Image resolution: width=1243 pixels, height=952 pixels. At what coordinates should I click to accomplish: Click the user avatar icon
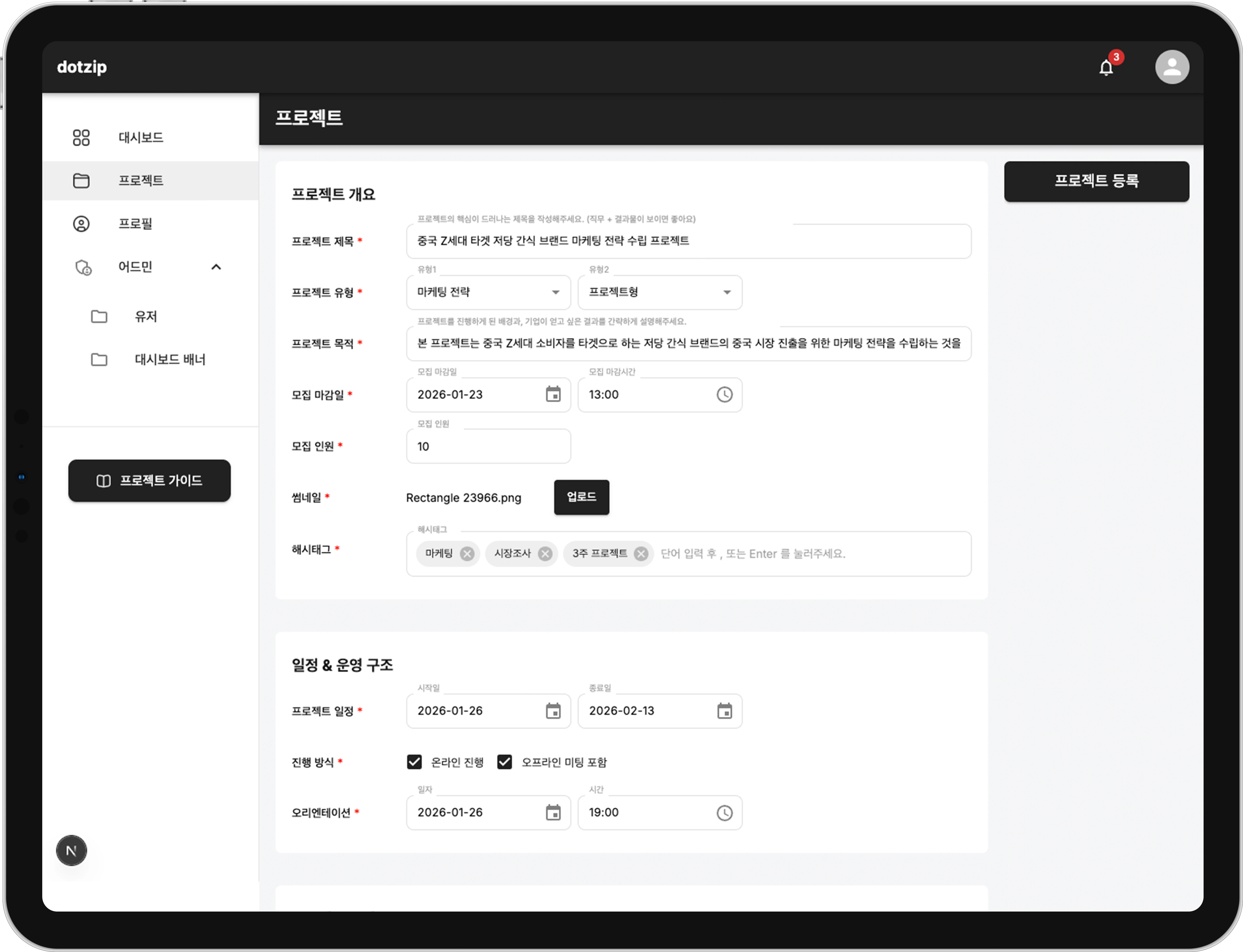click(x=1172, y=68)
